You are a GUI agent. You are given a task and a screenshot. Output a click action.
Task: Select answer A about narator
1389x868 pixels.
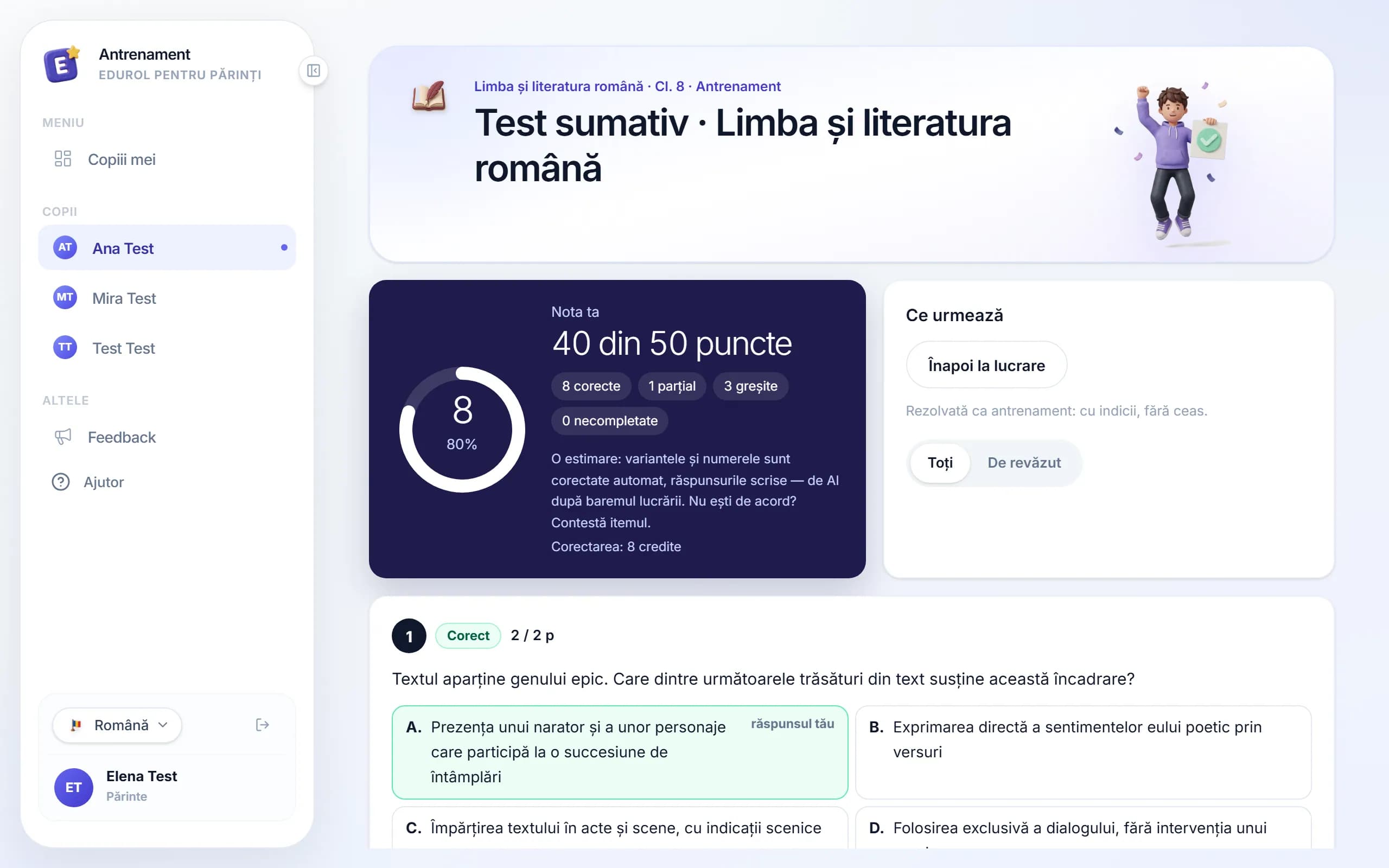click(x=620, y=752)
